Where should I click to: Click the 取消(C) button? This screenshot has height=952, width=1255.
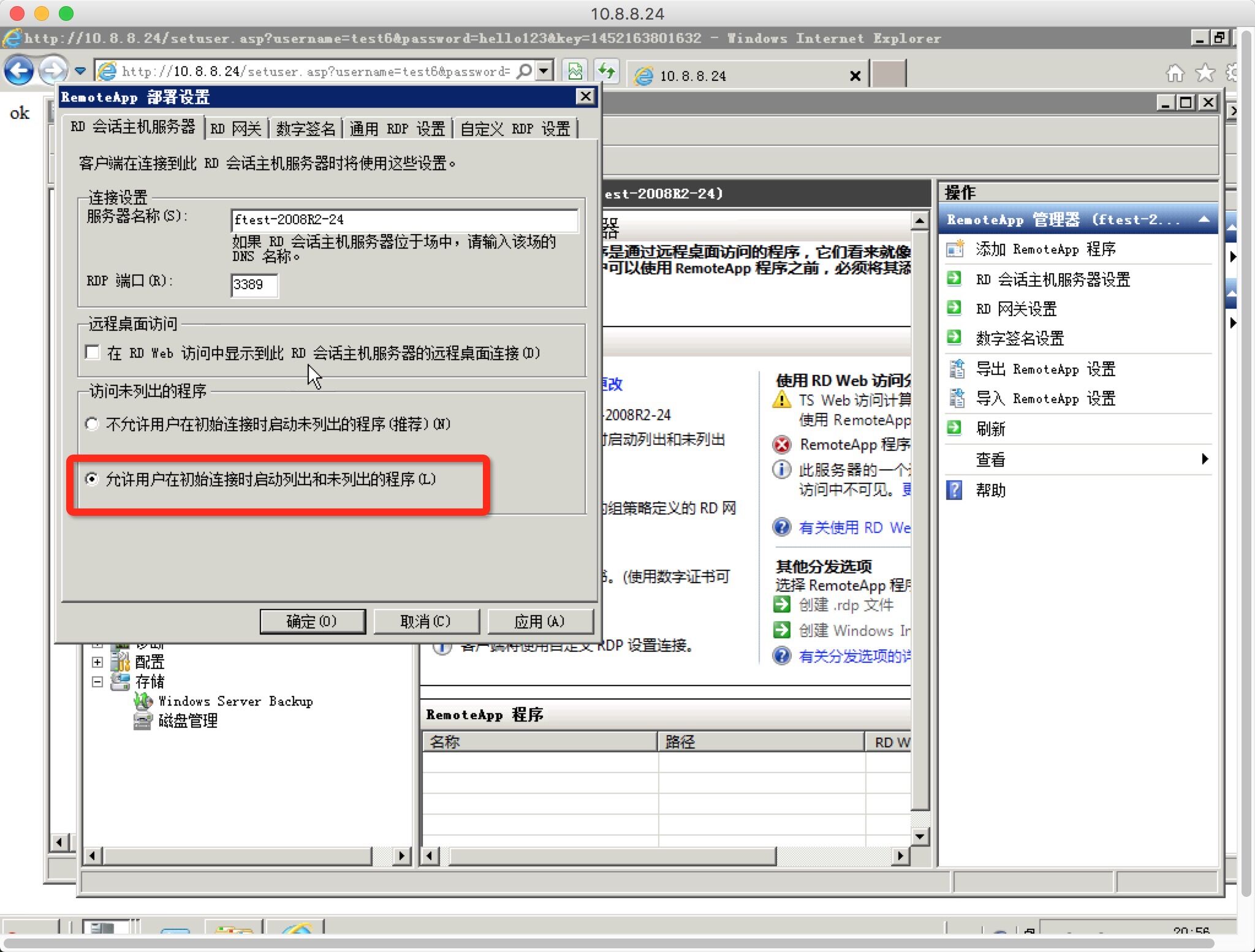tap(426, 621)
